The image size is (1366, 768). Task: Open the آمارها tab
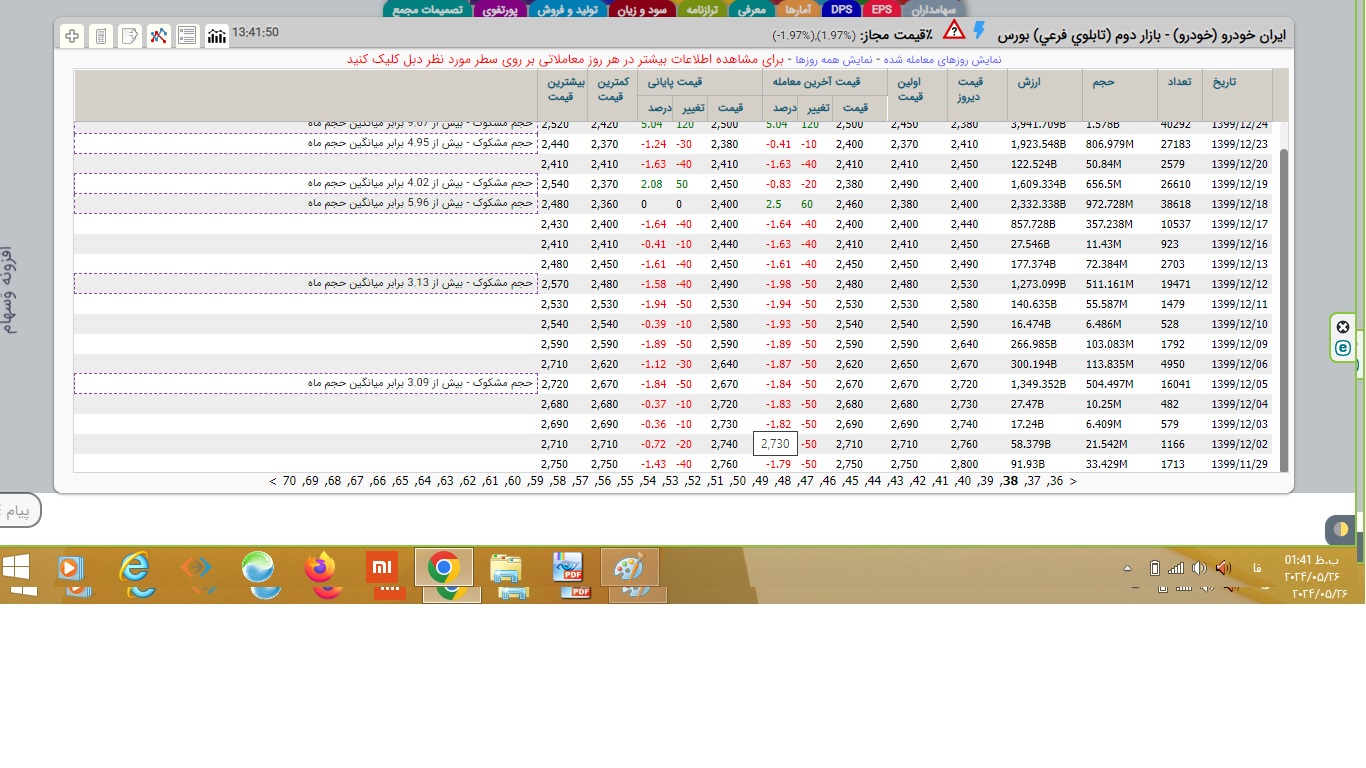(799, 9)
